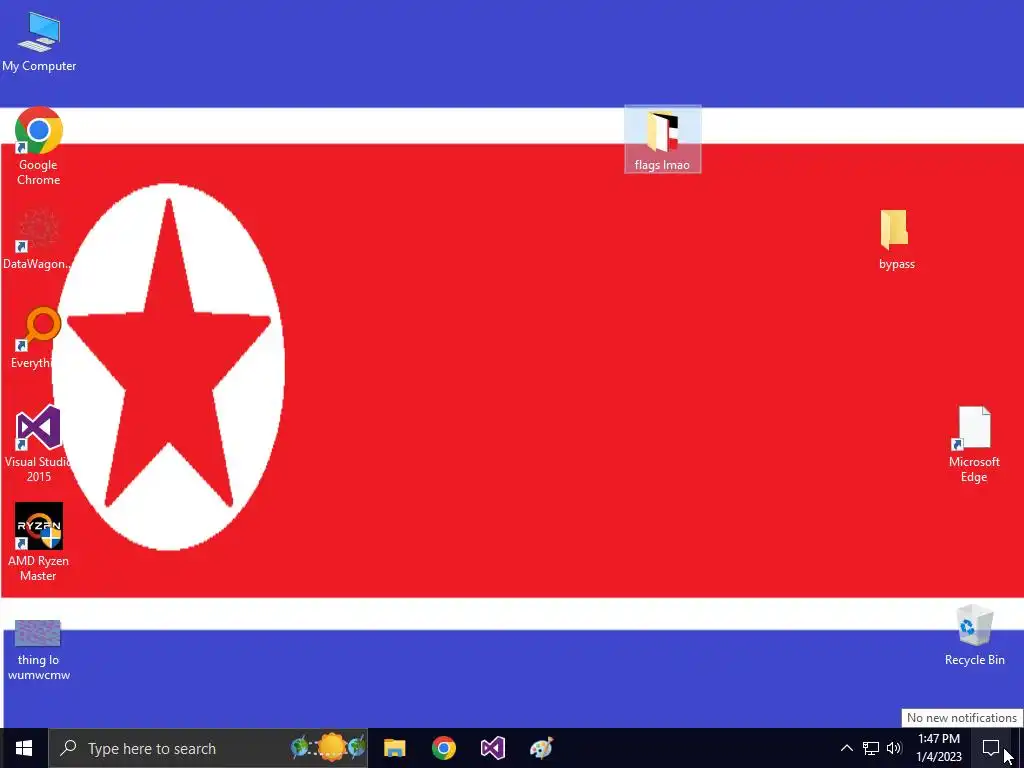Click the Type here to search box
1024x768 pixels.
click(208, 748)
